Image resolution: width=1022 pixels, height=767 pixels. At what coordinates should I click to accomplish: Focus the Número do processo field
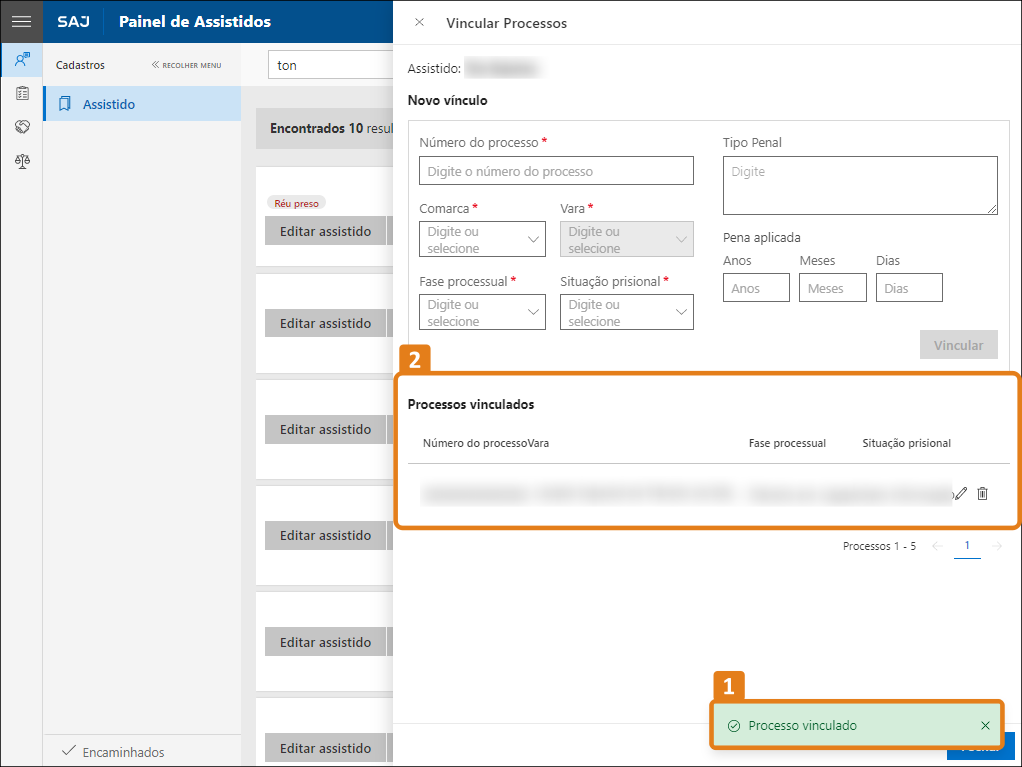[x=556, y=171]
